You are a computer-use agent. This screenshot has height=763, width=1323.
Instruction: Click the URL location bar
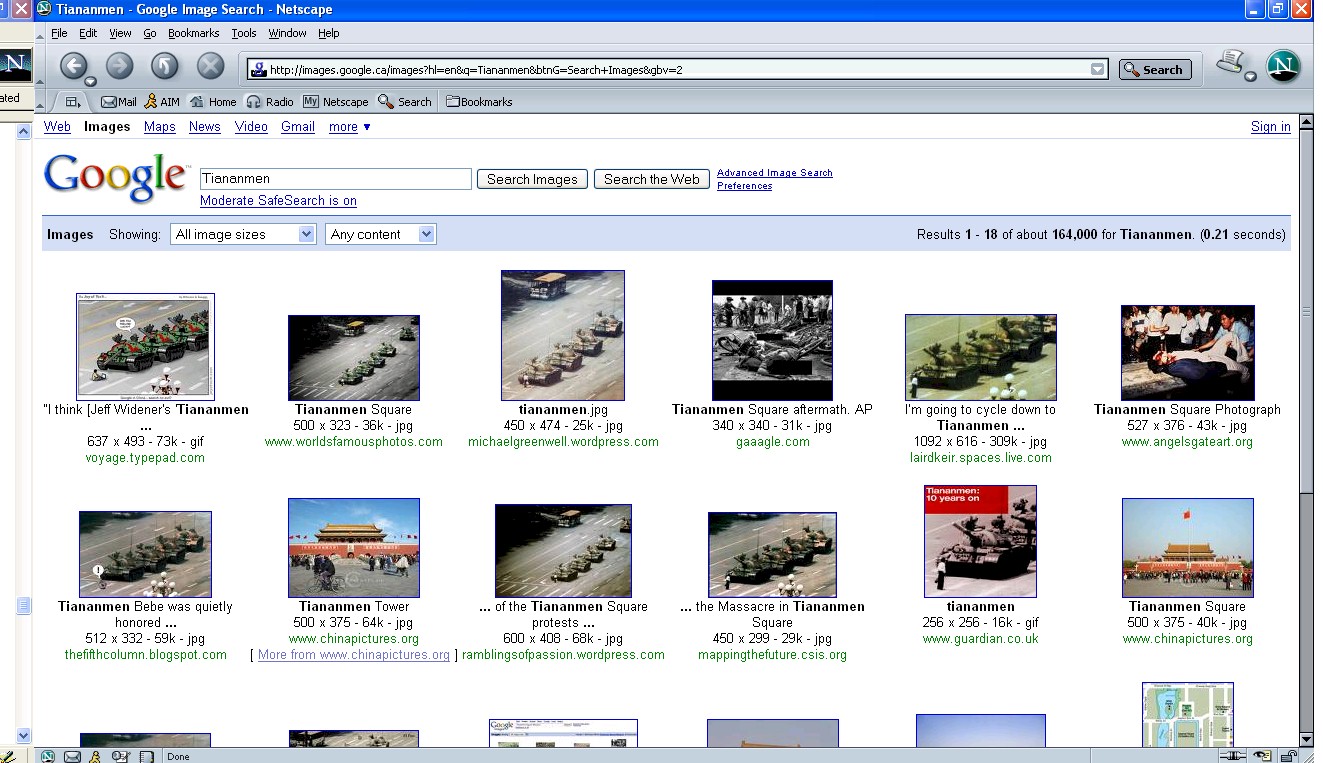pos(680,70)
